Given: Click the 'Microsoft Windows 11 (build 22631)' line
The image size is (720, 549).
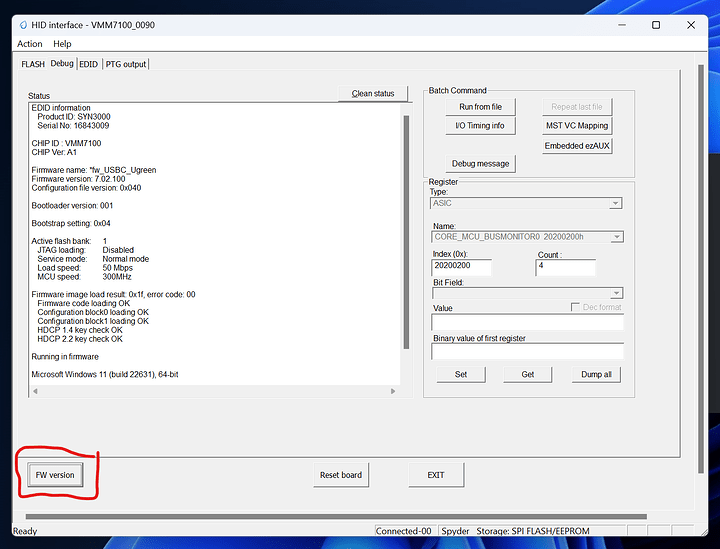Looking at the screenshot, I should [105, 375].
